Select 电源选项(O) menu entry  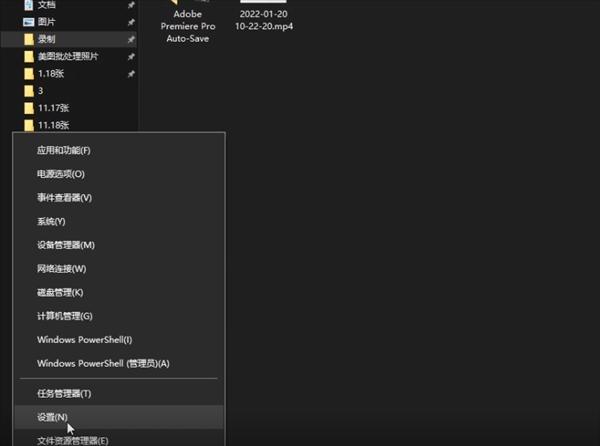tap(119, 174)
